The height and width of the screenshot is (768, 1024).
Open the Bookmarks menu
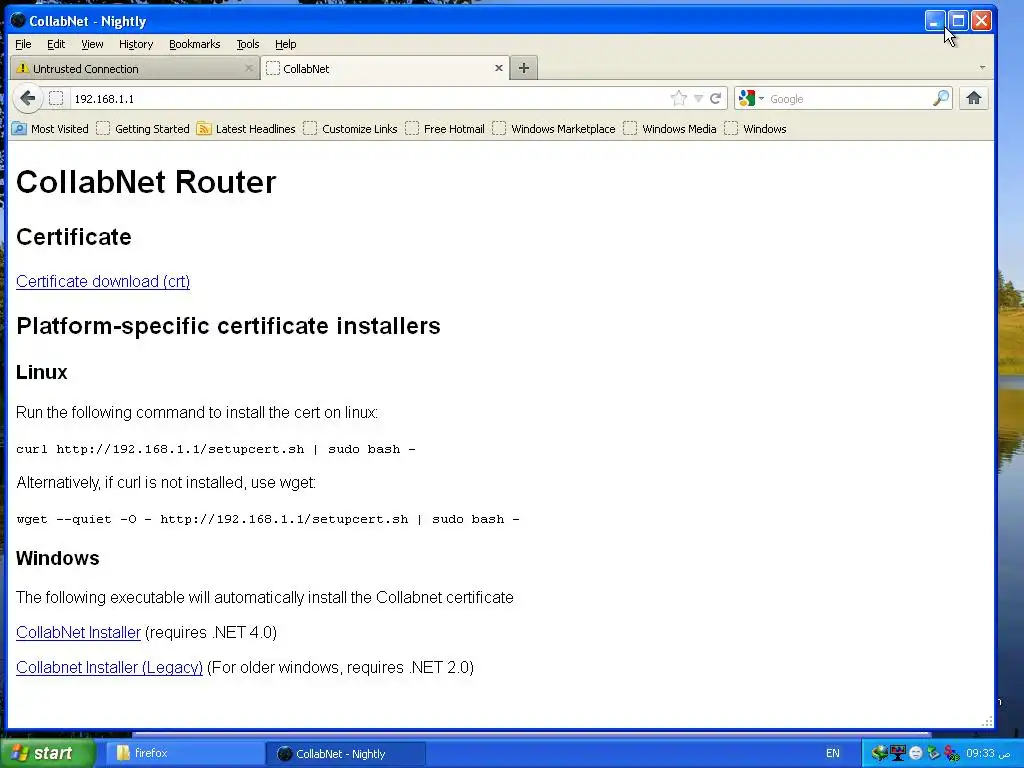(x=195, y=44)
